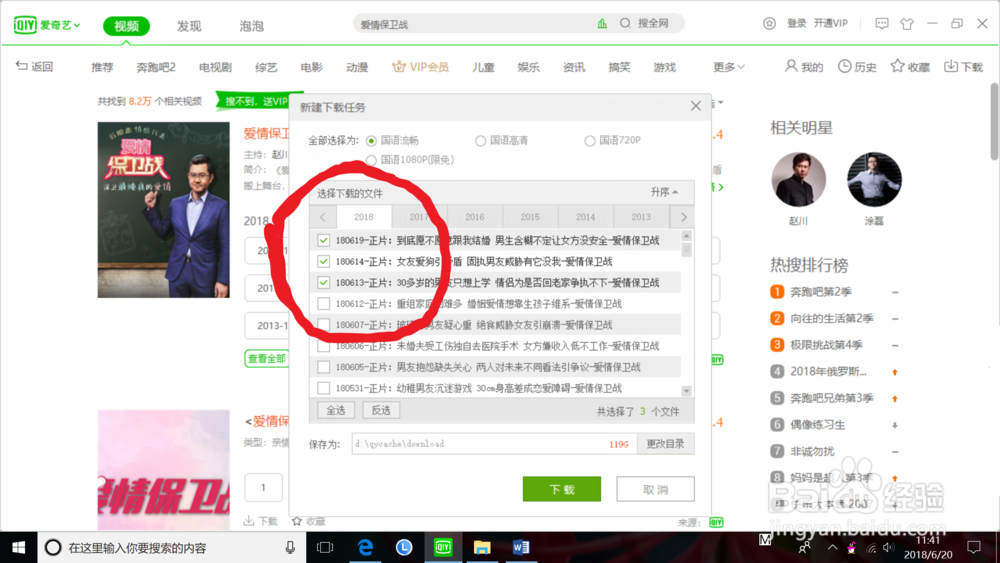Uncheck the 180614 episode checkbox
The image size is (1000, 563).
[x=323, y=261]
